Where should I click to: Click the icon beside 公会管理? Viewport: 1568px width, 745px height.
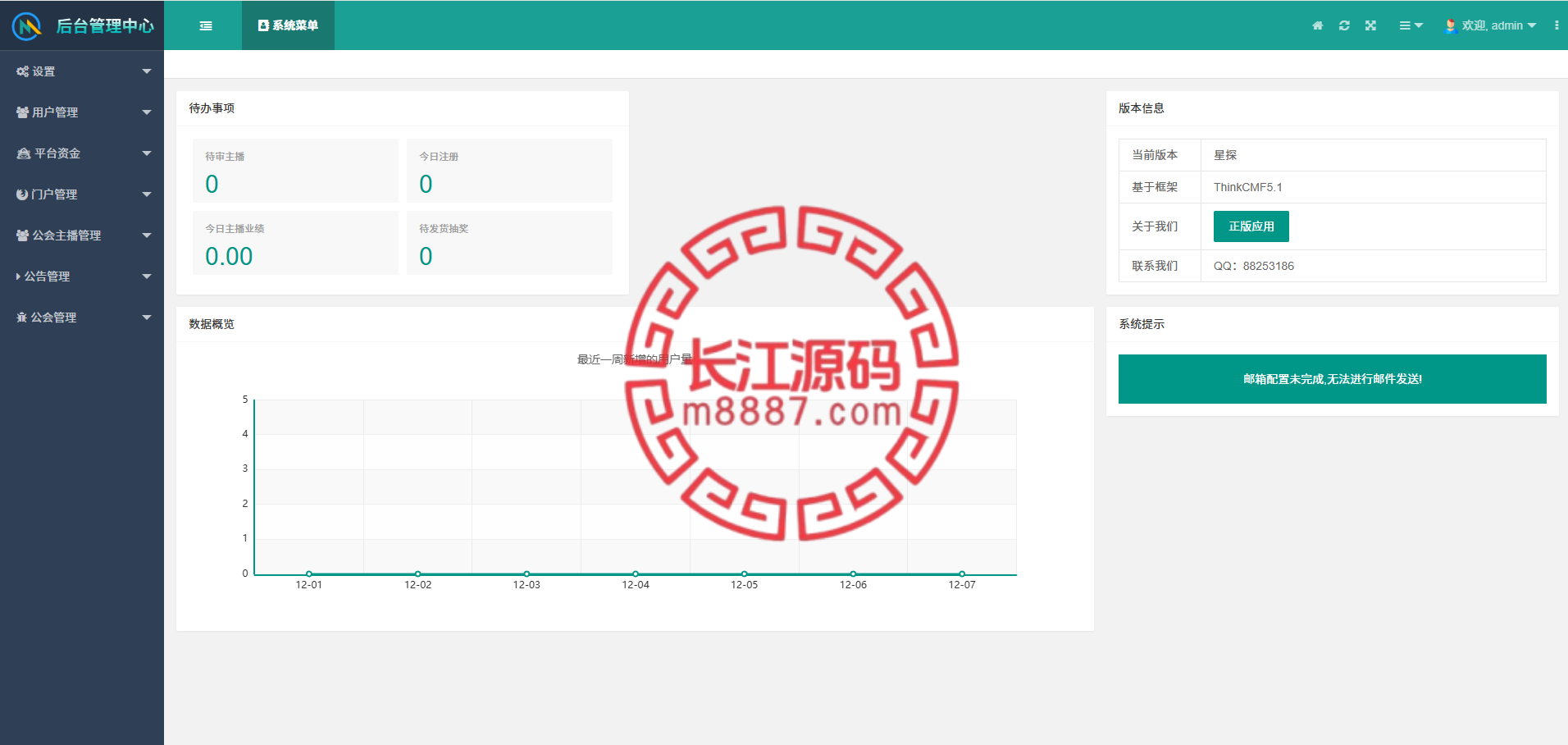tap(22, 318)
